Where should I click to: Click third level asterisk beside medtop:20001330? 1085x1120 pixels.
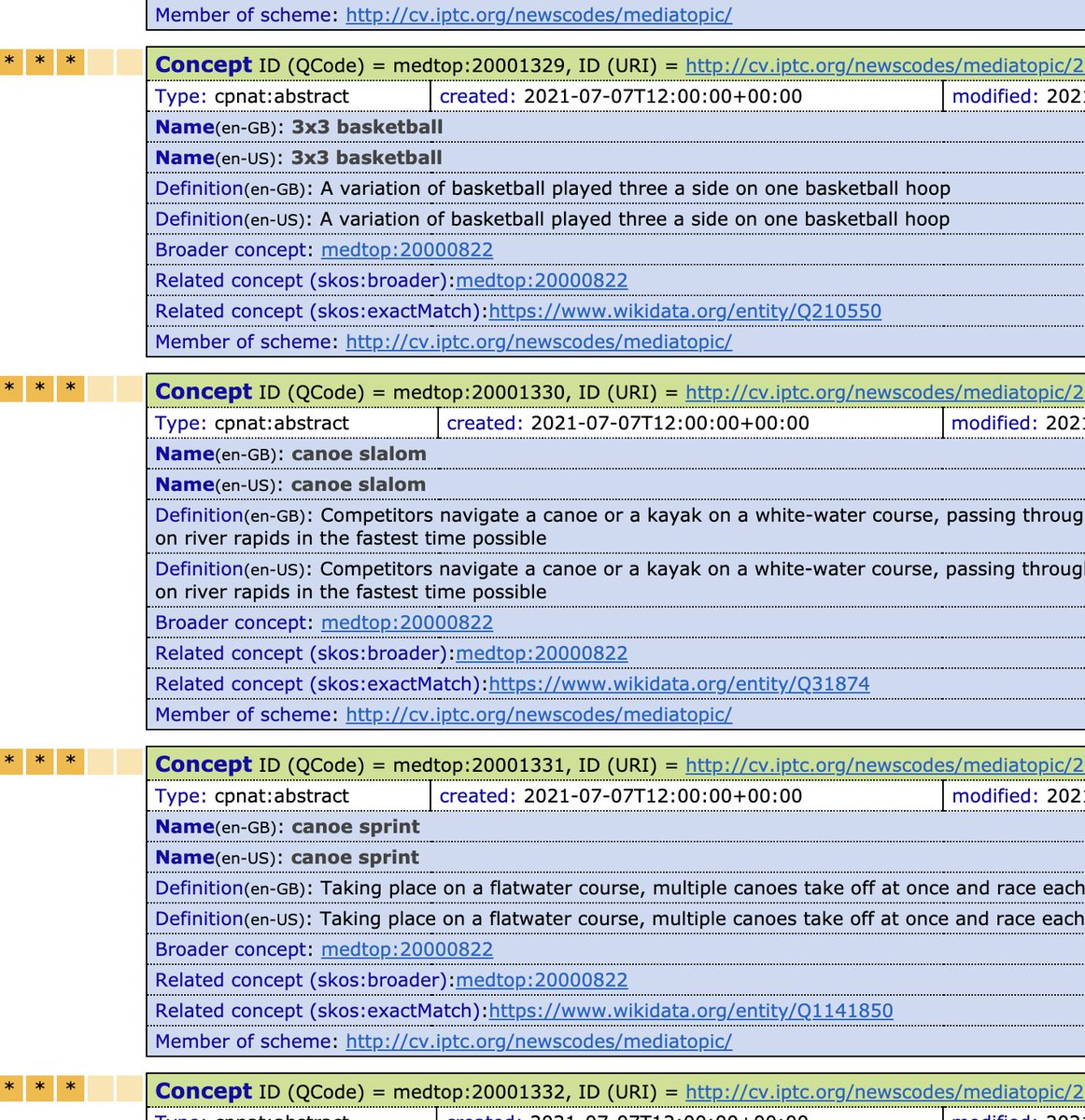(71, 389)
